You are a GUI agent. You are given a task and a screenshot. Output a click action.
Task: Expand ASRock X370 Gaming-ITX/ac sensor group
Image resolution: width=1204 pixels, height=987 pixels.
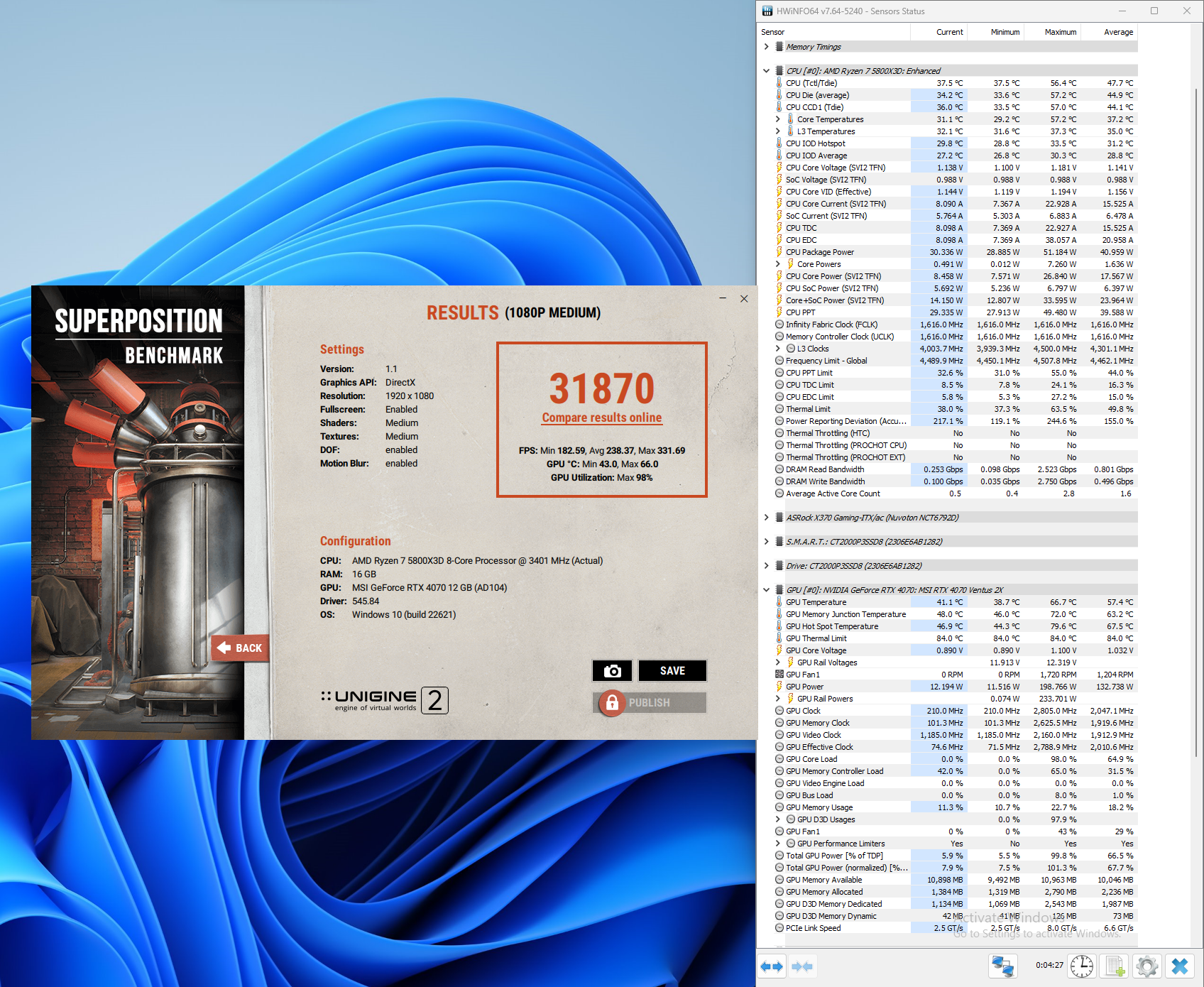point(767,518)
